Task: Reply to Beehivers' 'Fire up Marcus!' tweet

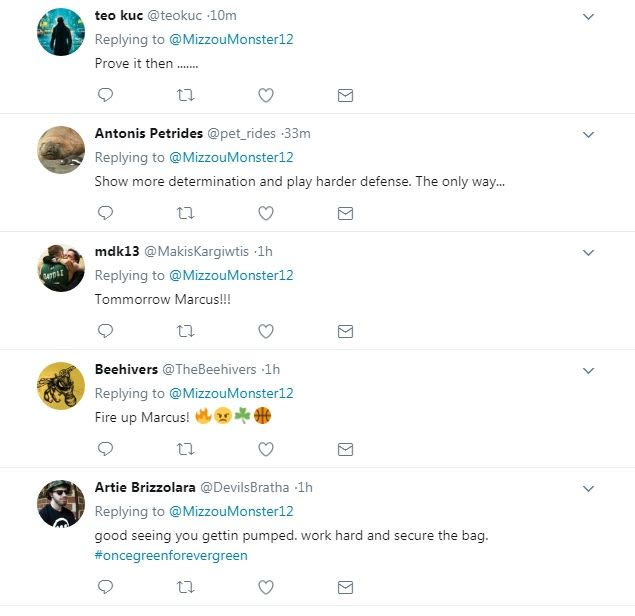Action: 105,449
